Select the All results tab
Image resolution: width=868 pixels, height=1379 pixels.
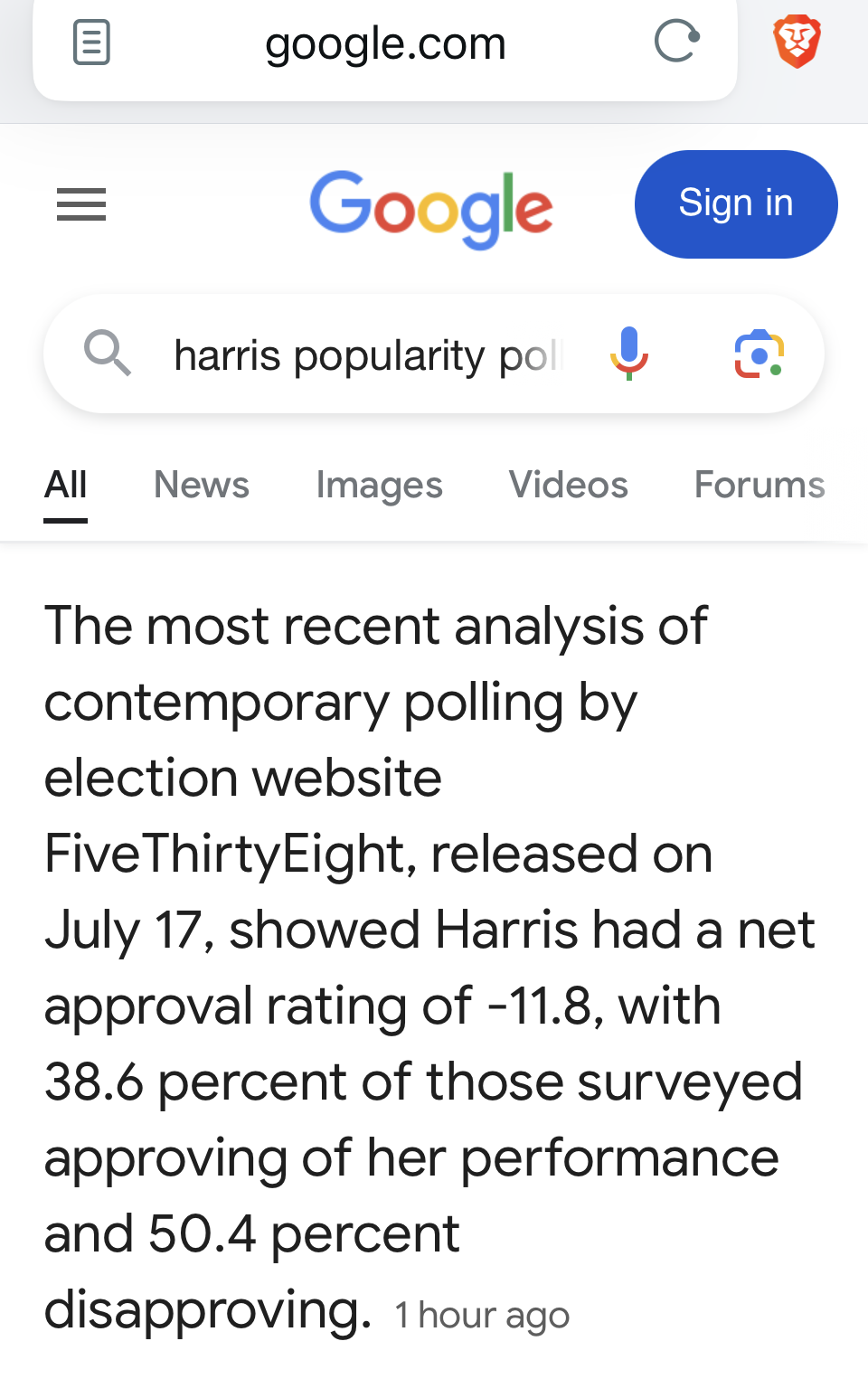point(66,486)
